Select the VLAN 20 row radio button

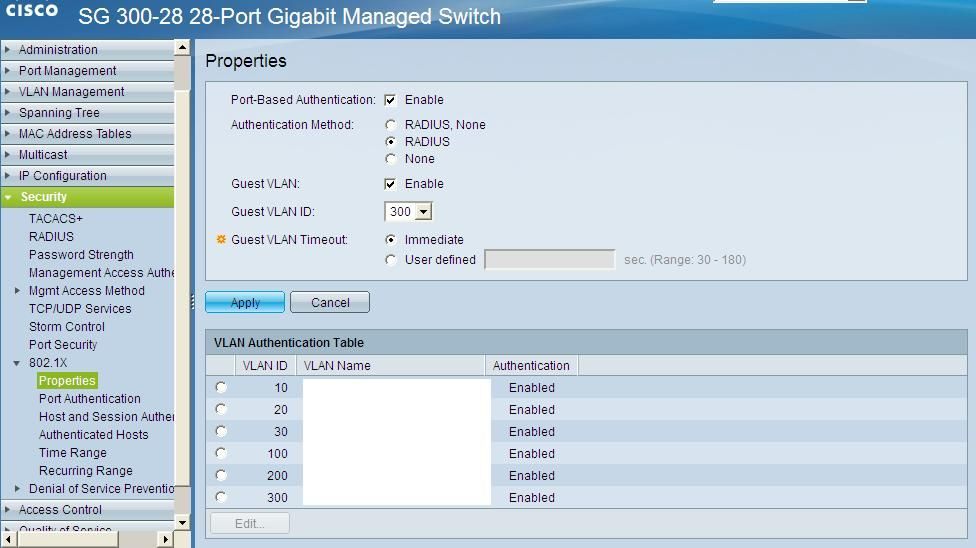tap(221, 409)
